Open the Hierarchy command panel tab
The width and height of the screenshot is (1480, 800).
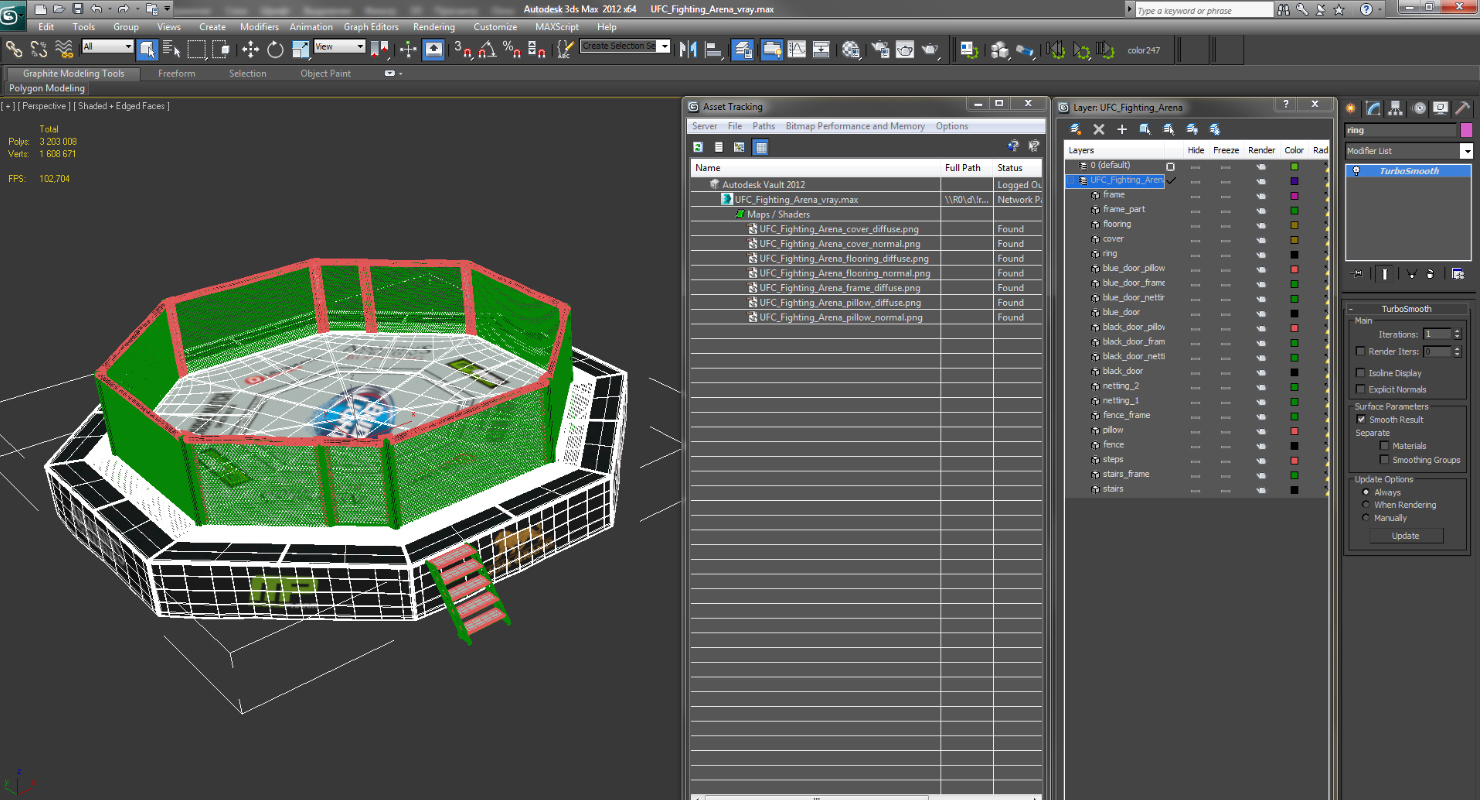pyautogui.click(x=1396, y=108)
